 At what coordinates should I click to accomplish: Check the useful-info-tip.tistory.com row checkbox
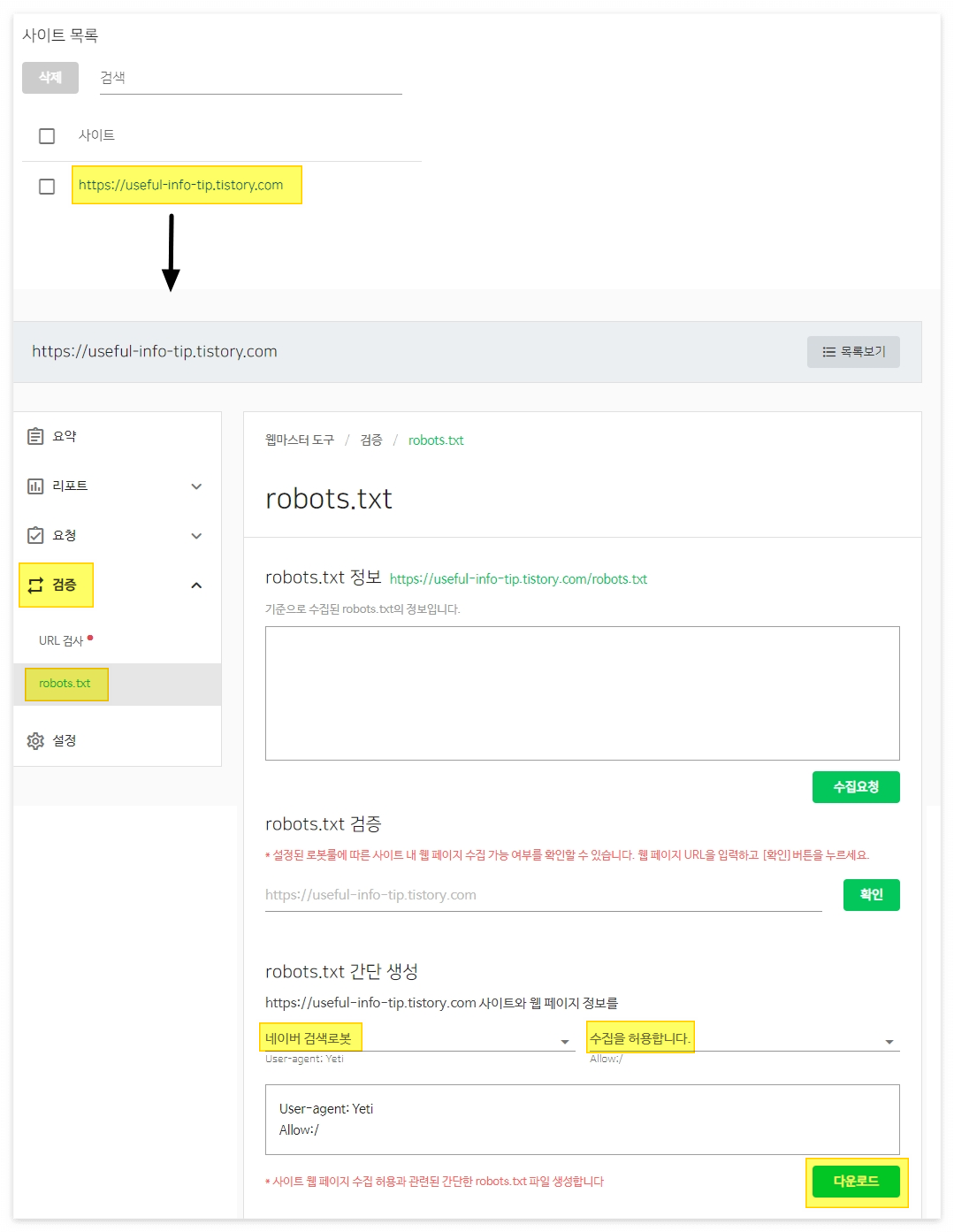pos(47,187)
